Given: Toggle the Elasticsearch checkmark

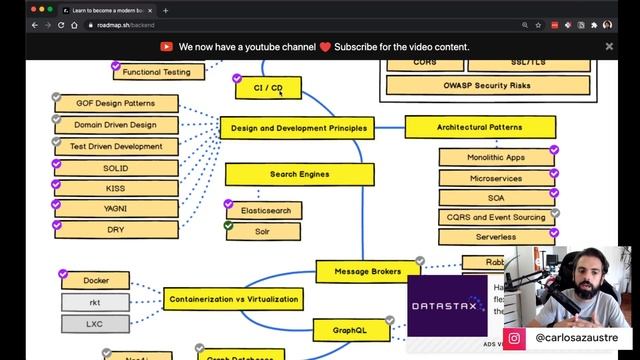Looking at the screenshot, I should click(x=228, y=203).
